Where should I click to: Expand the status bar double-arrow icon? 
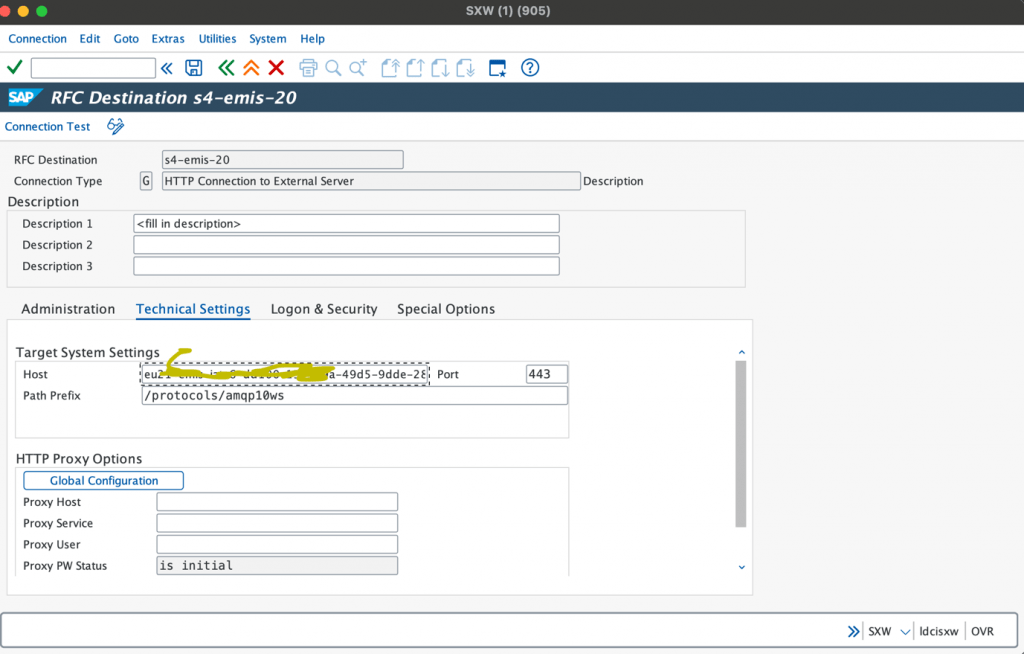853,631
